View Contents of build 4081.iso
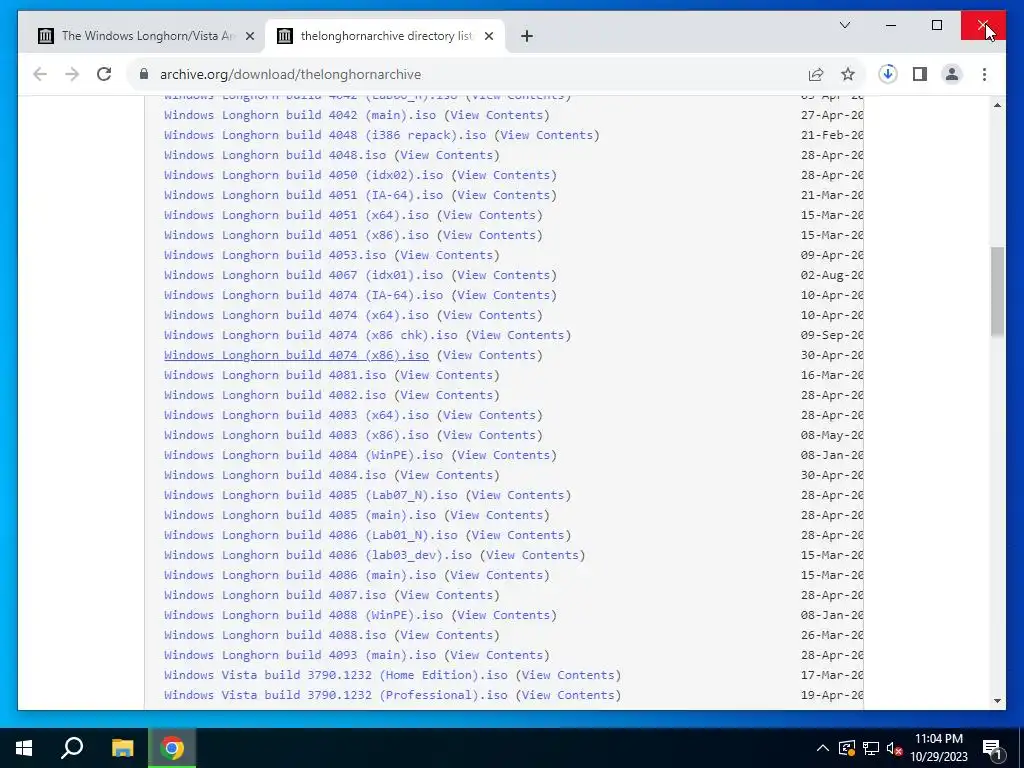 coord(447,376)
